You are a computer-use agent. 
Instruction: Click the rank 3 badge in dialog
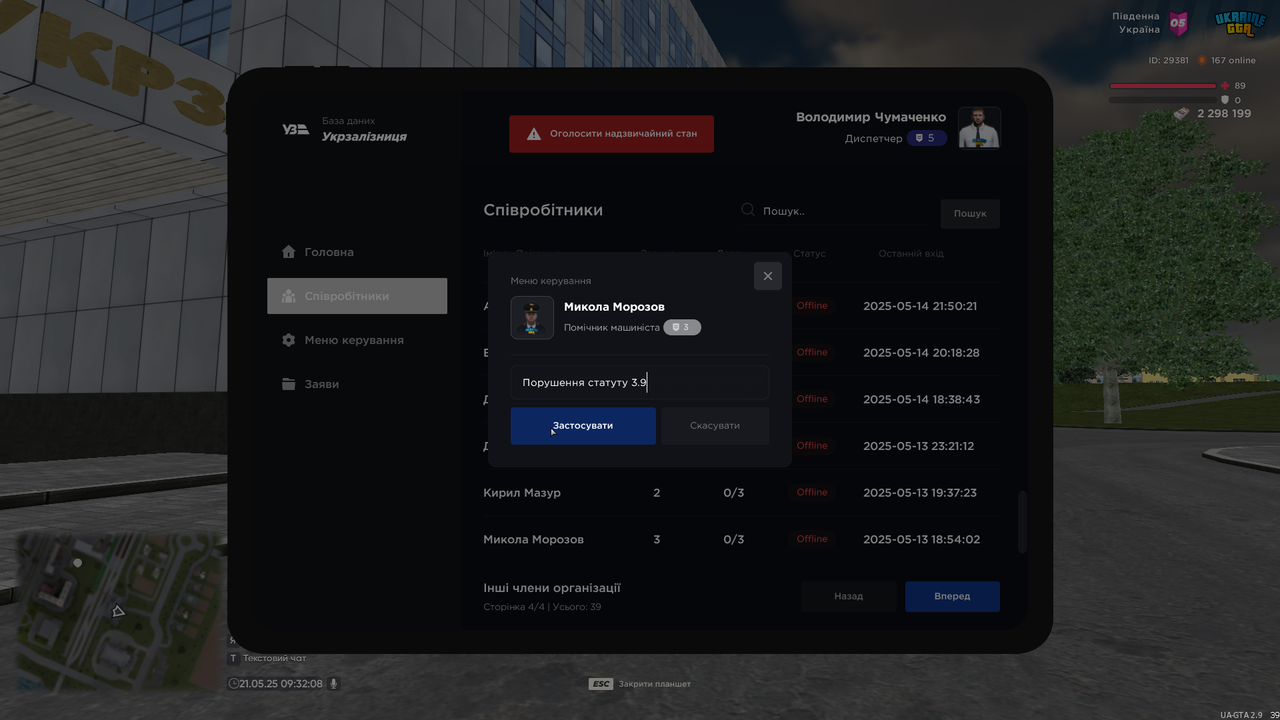(682, 327)
